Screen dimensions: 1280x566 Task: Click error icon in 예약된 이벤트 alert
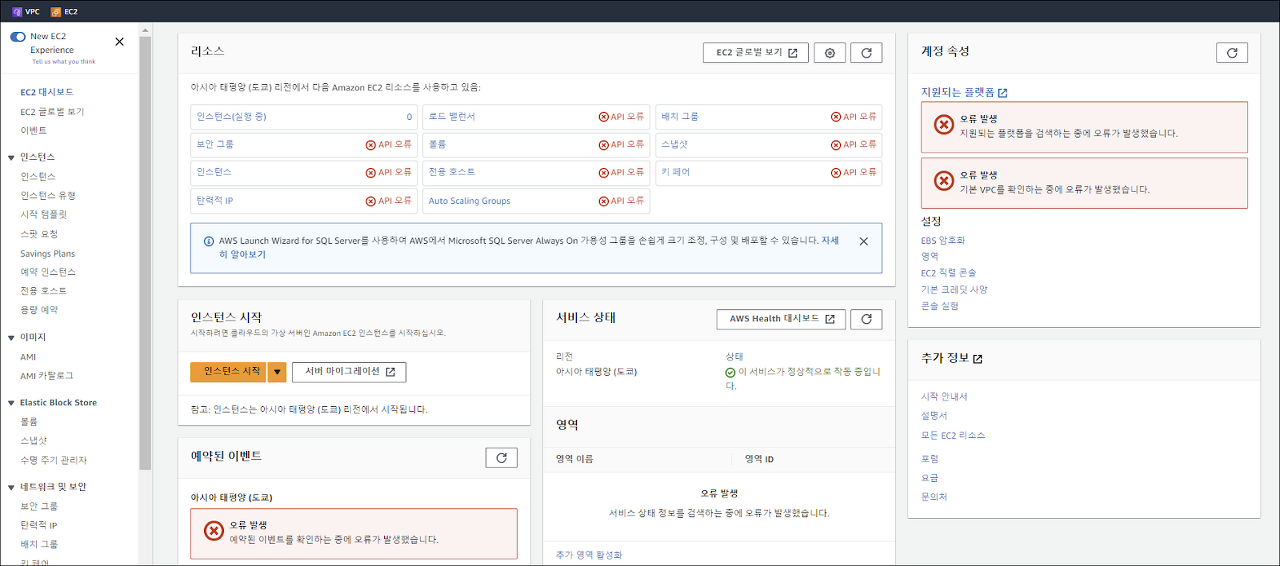pyautogui.click(x=214, y=531)
